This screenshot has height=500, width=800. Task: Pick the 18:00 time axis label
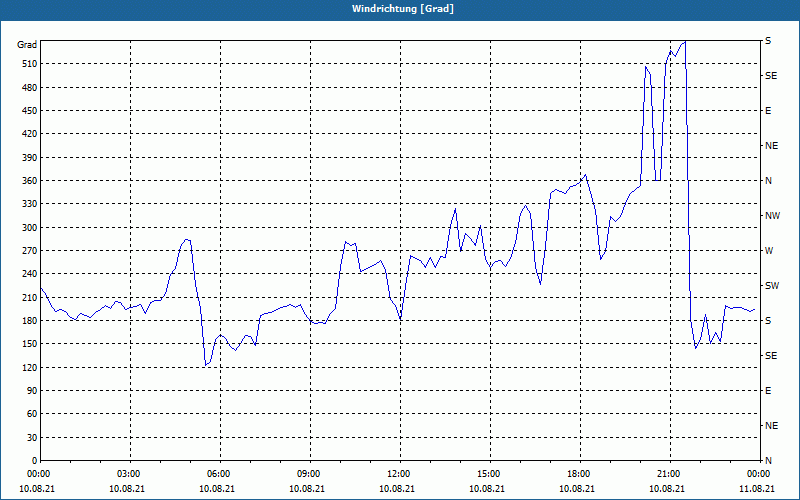coord(580,473)
